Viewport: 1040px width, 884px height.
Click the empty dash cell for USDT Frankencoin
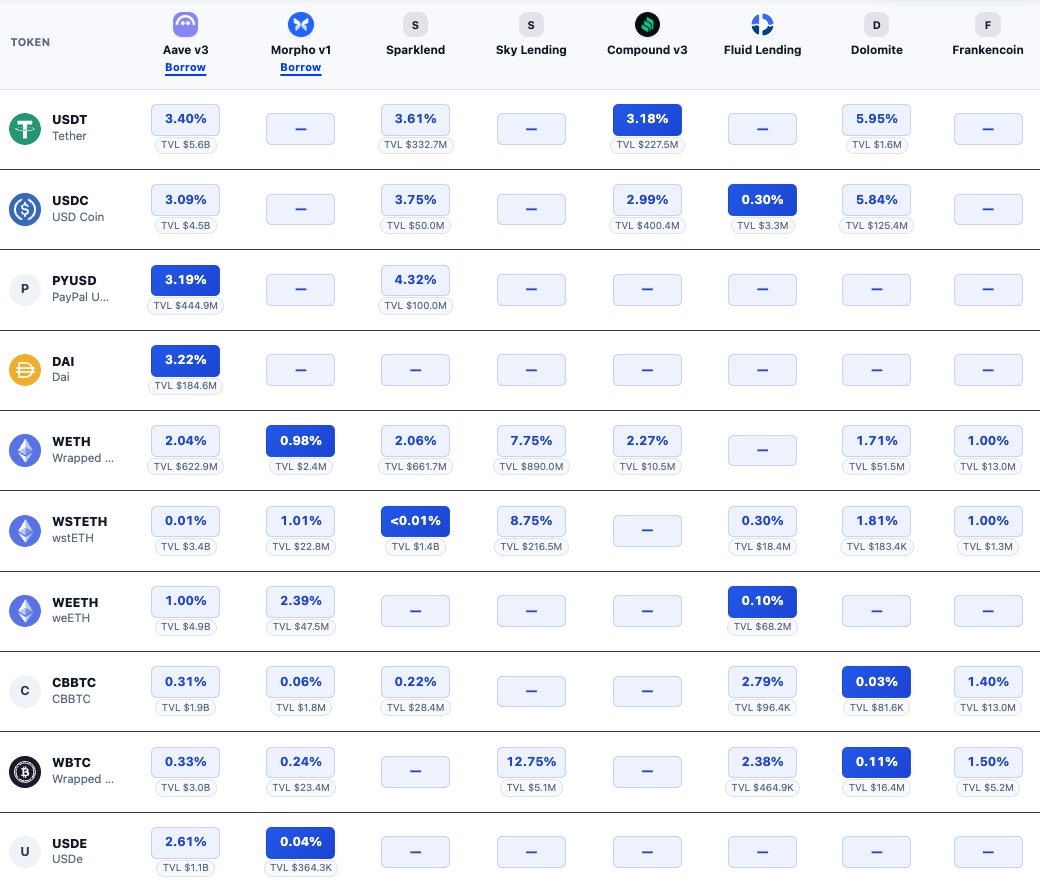pos(988,129)
